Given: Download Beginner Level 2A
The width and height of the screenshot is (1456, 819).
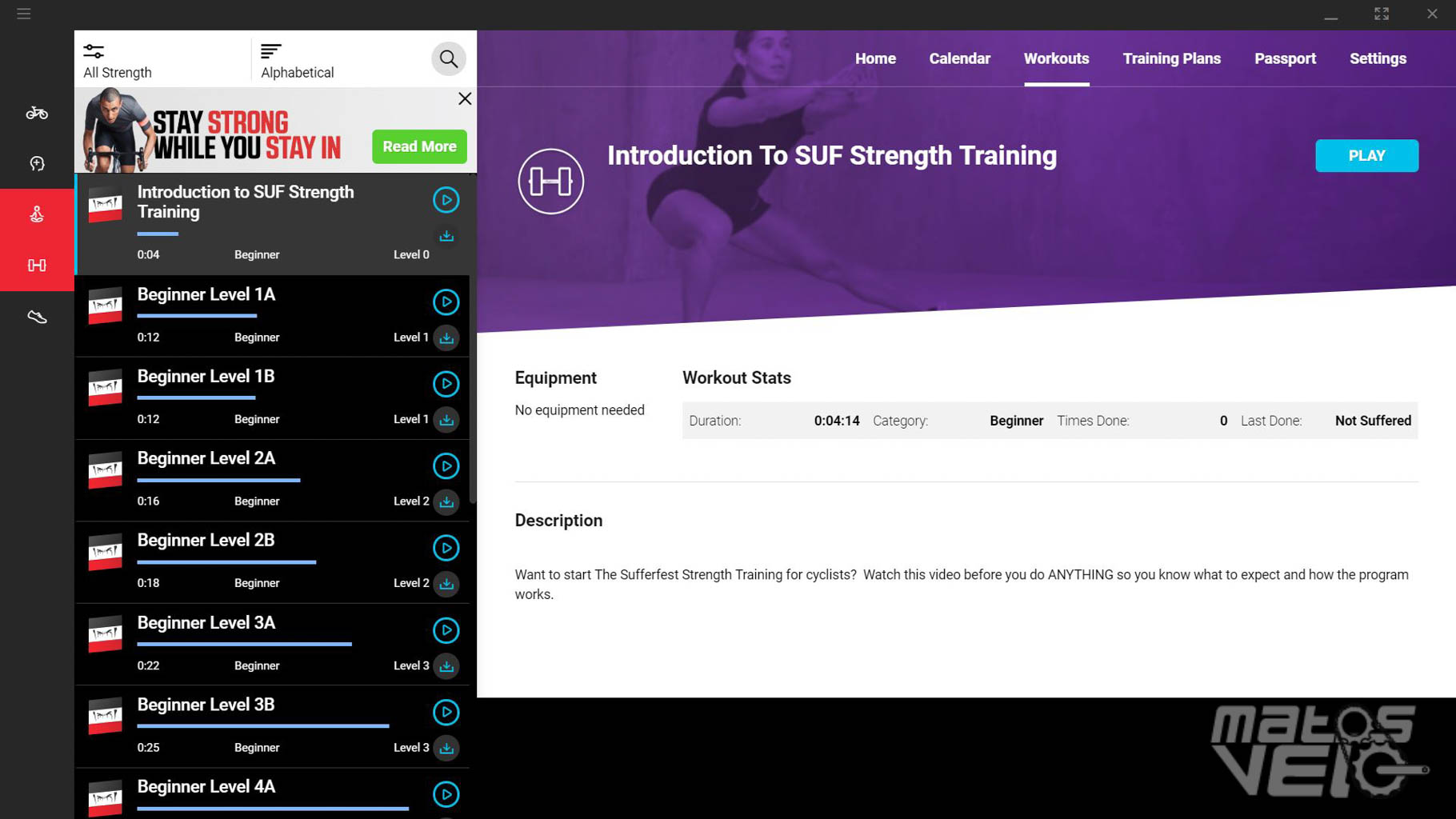Looking at the screenshot, I should click(x=446, y=502).
